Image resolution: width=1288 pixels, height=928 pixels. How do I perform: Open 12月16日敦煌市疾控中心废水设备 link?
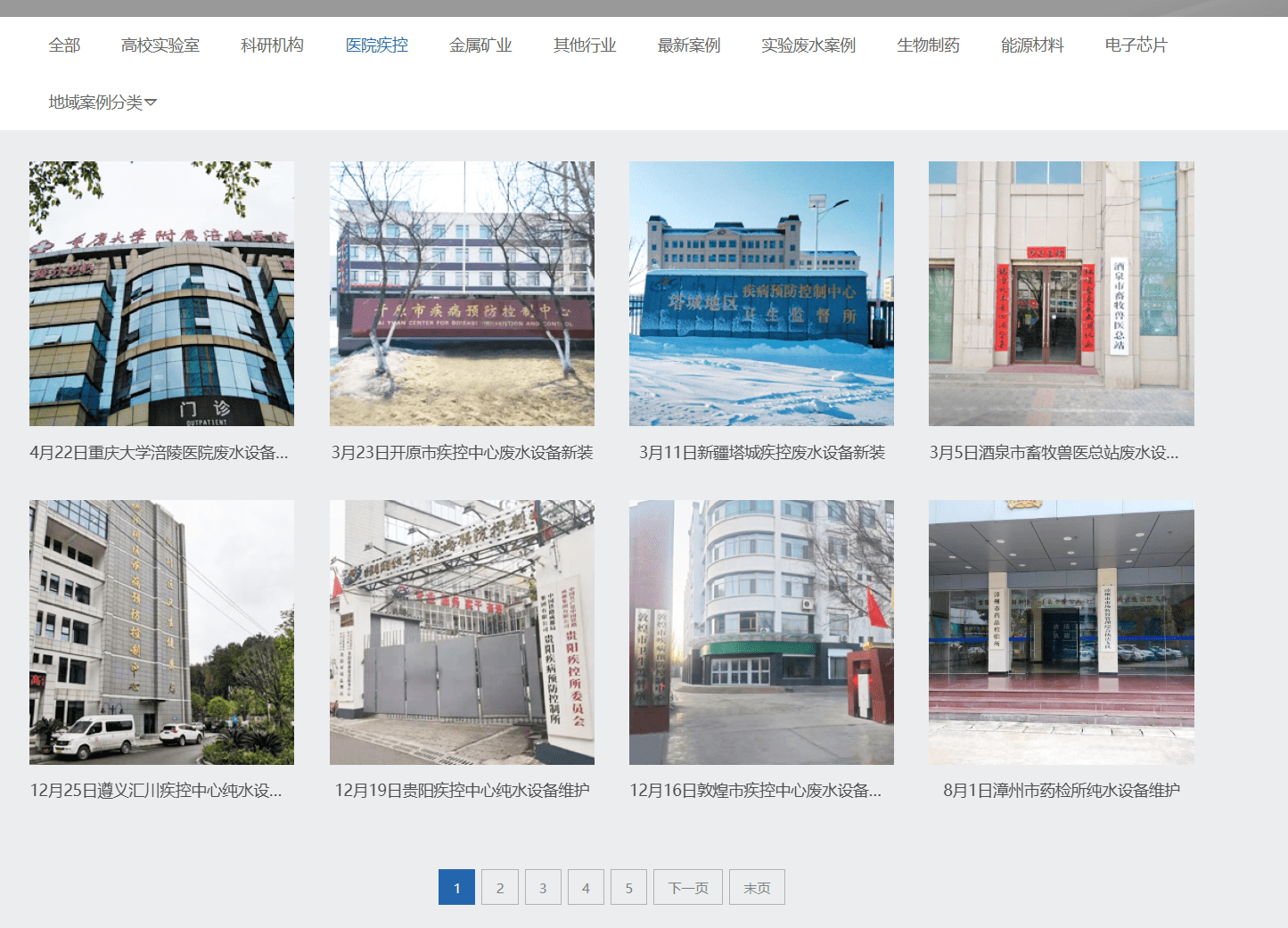pyautogui.click(x=755, y=791)
